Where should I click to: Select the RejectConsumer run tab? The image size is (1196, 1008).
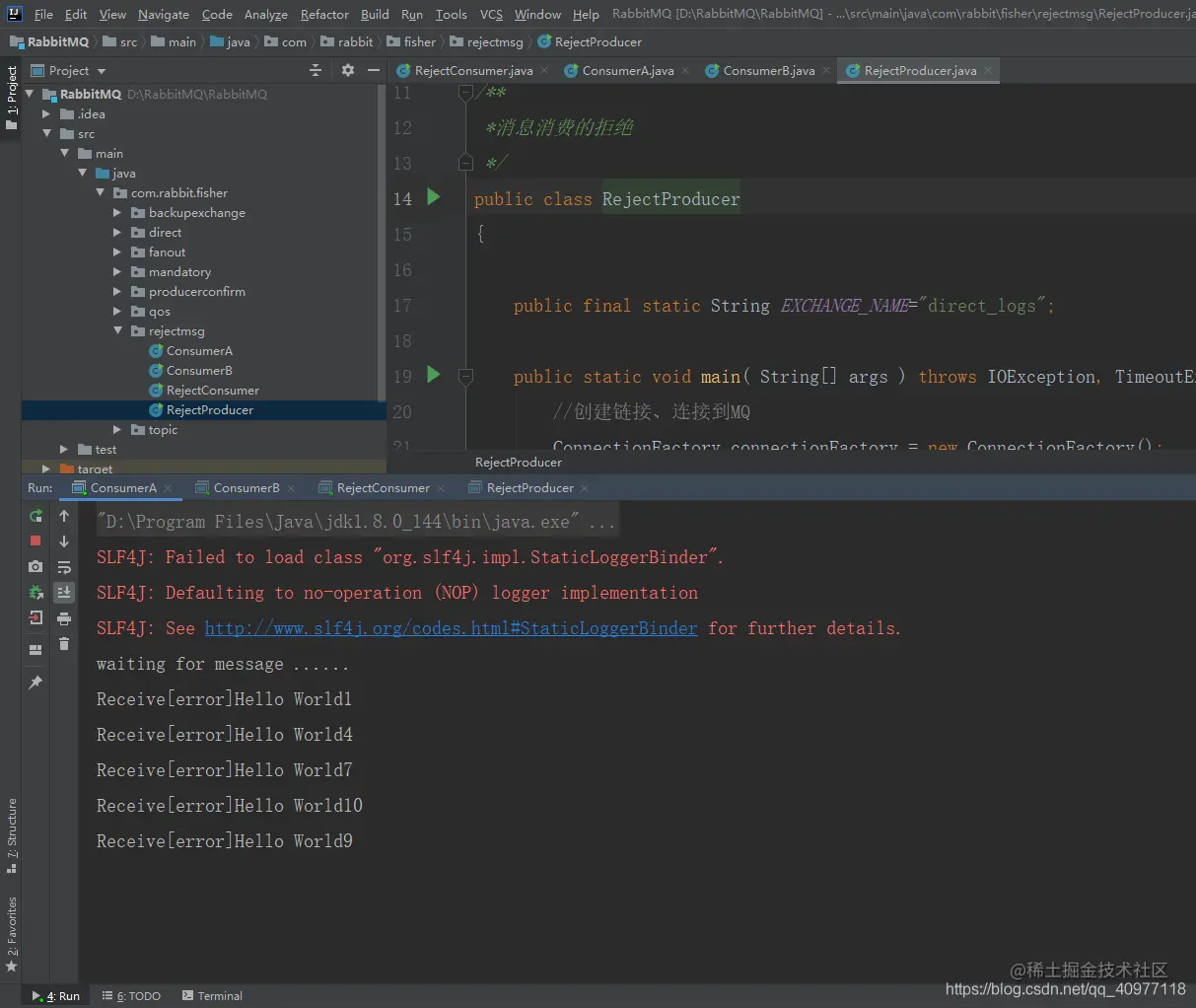[x=383, y=487]
